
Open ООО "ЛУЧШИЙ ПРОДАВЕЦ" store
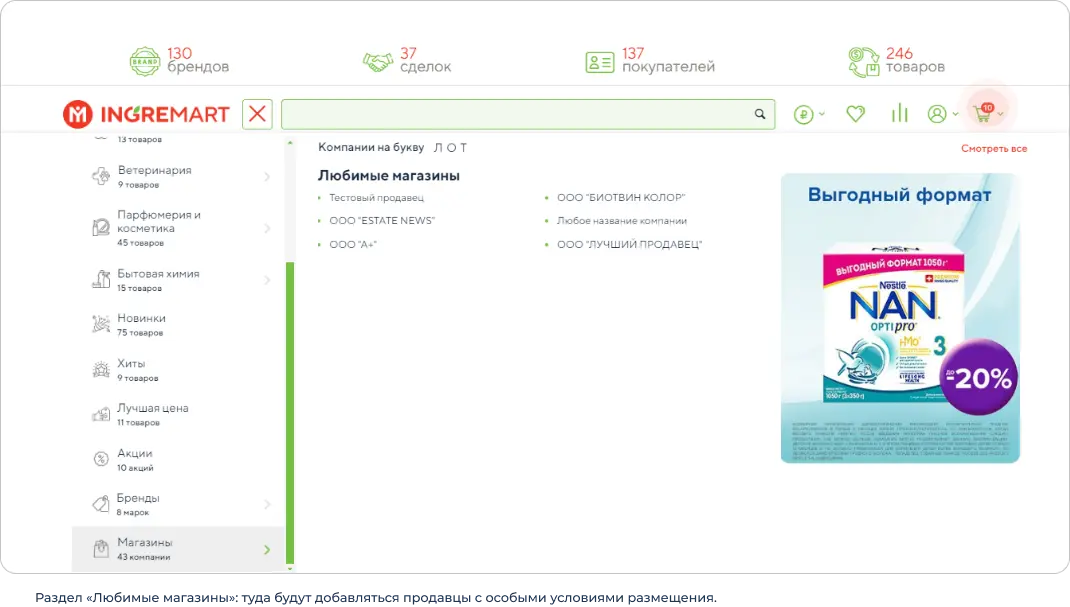coord(629,244)
